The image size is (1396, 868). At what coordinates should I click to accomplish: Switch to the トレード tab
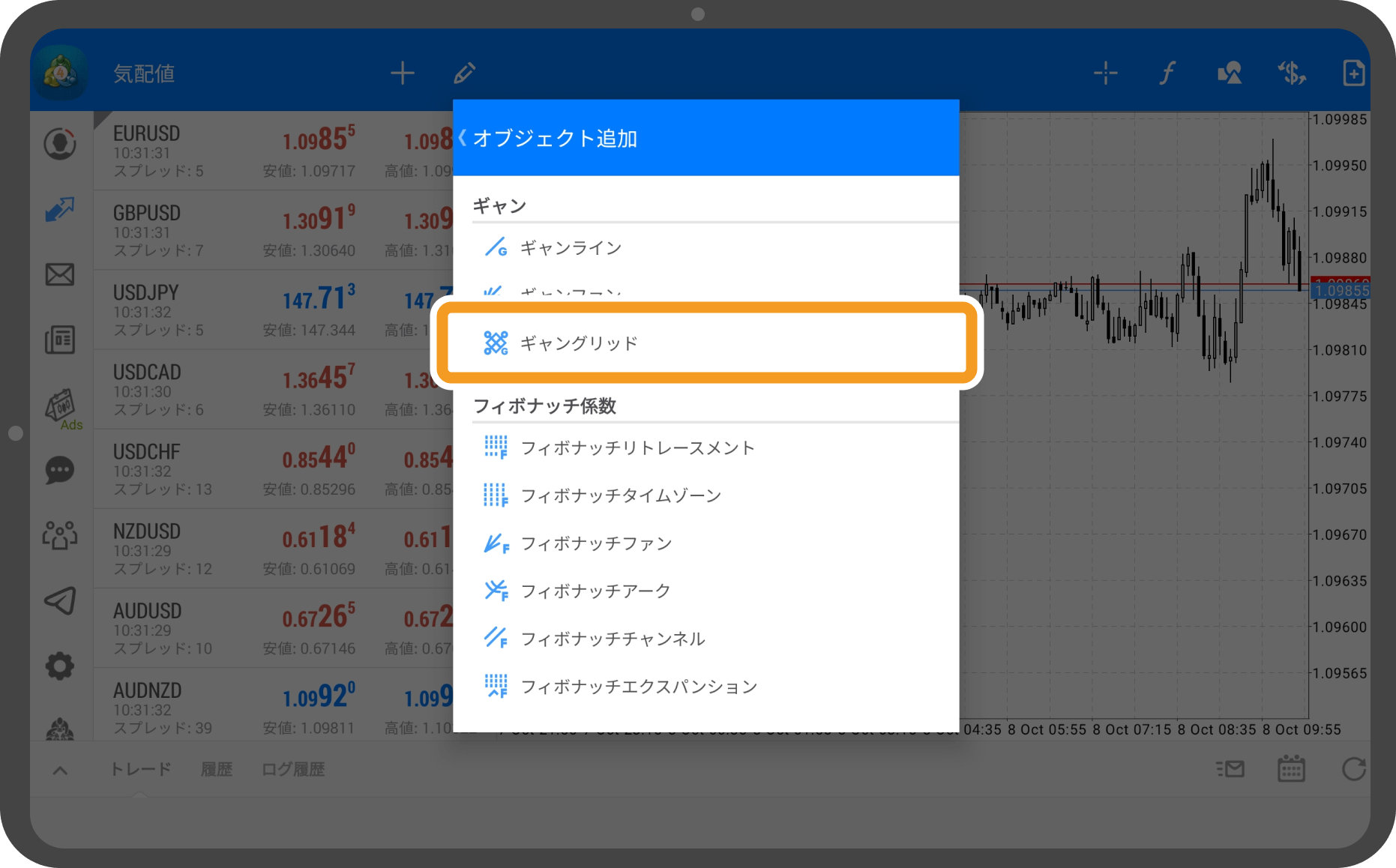click(140, 769)
